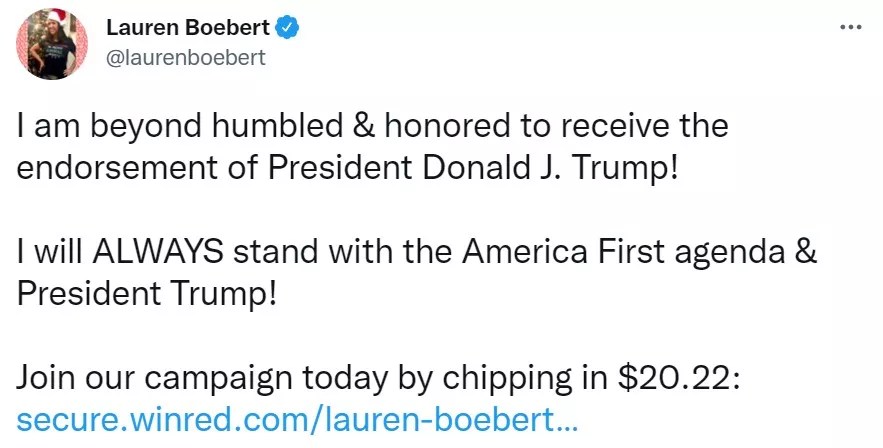Follow the secure.winred.com campaign link
This screenshot has width=883, height=448.
click(x=298, y=416)
